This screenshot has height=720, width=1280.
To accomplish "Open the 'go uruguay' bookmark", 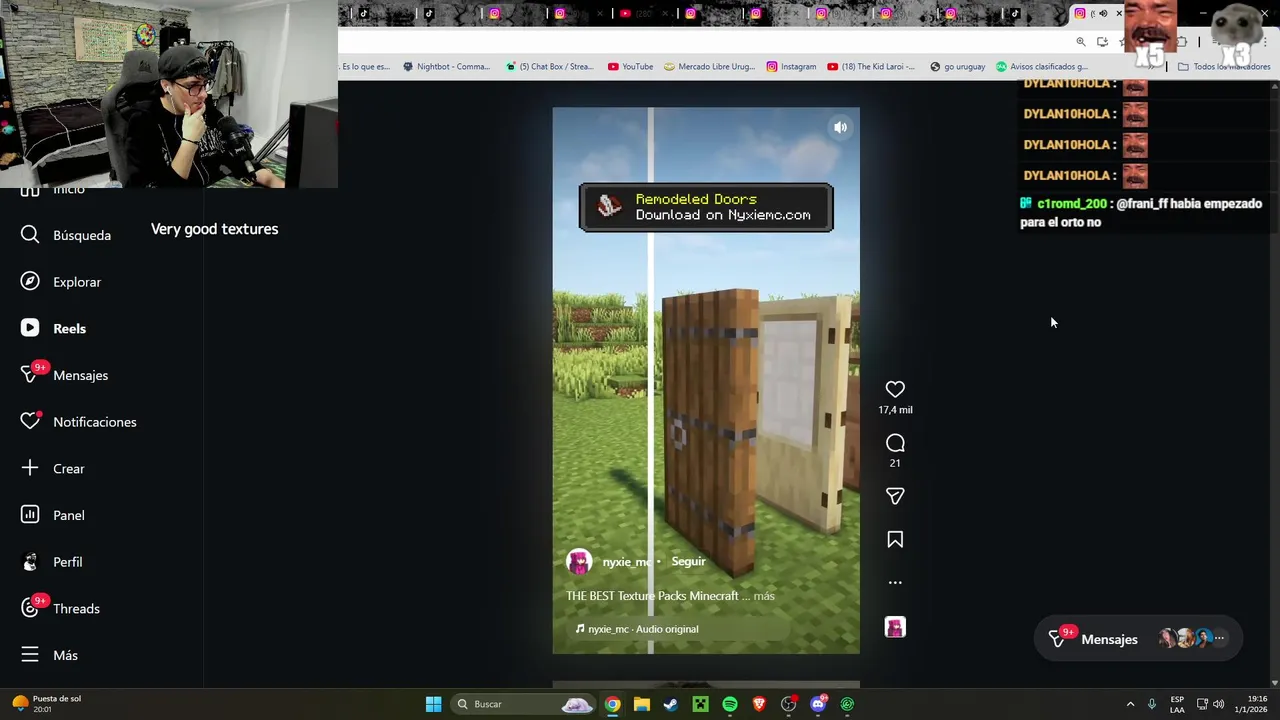I will coord(957,67).
